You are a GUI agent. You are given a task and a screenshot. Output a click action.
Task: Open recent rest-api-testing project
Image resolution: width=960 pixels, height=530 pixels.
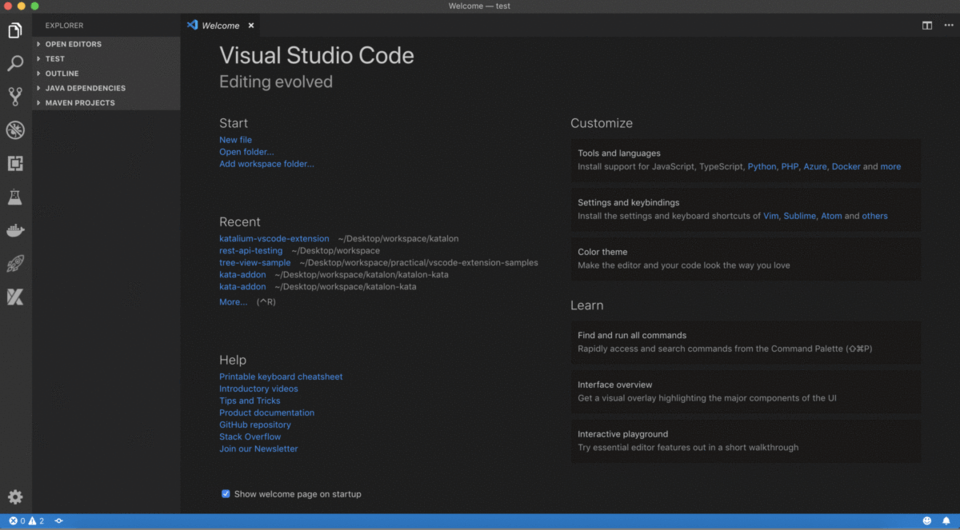click(x=251, y=251)
